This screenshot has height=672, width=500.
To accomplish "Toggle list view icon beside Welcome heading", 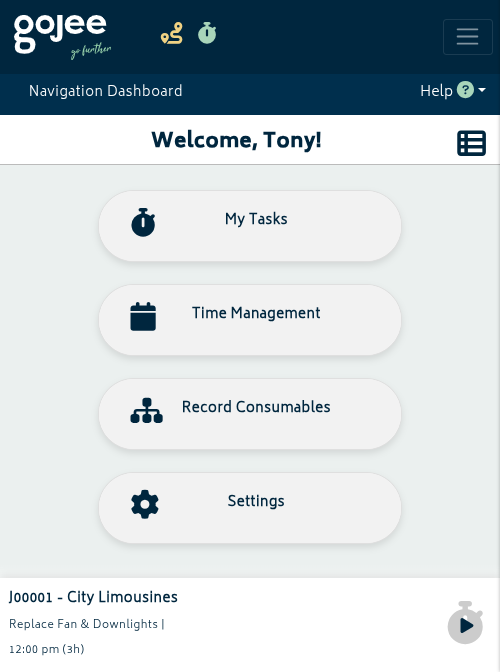I will 471,143.
